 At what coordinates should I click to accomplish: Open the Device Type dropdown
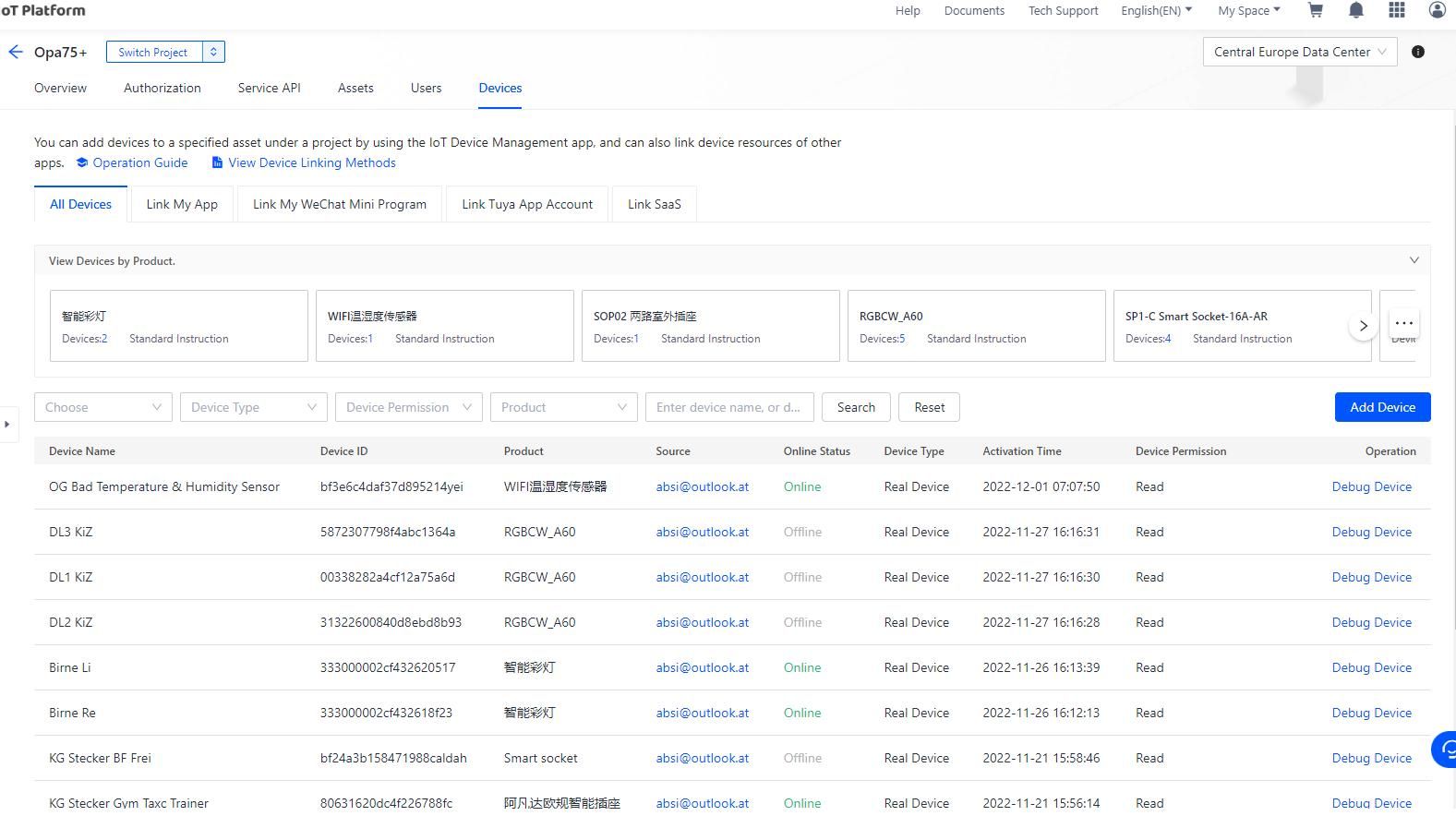[254, 407]
